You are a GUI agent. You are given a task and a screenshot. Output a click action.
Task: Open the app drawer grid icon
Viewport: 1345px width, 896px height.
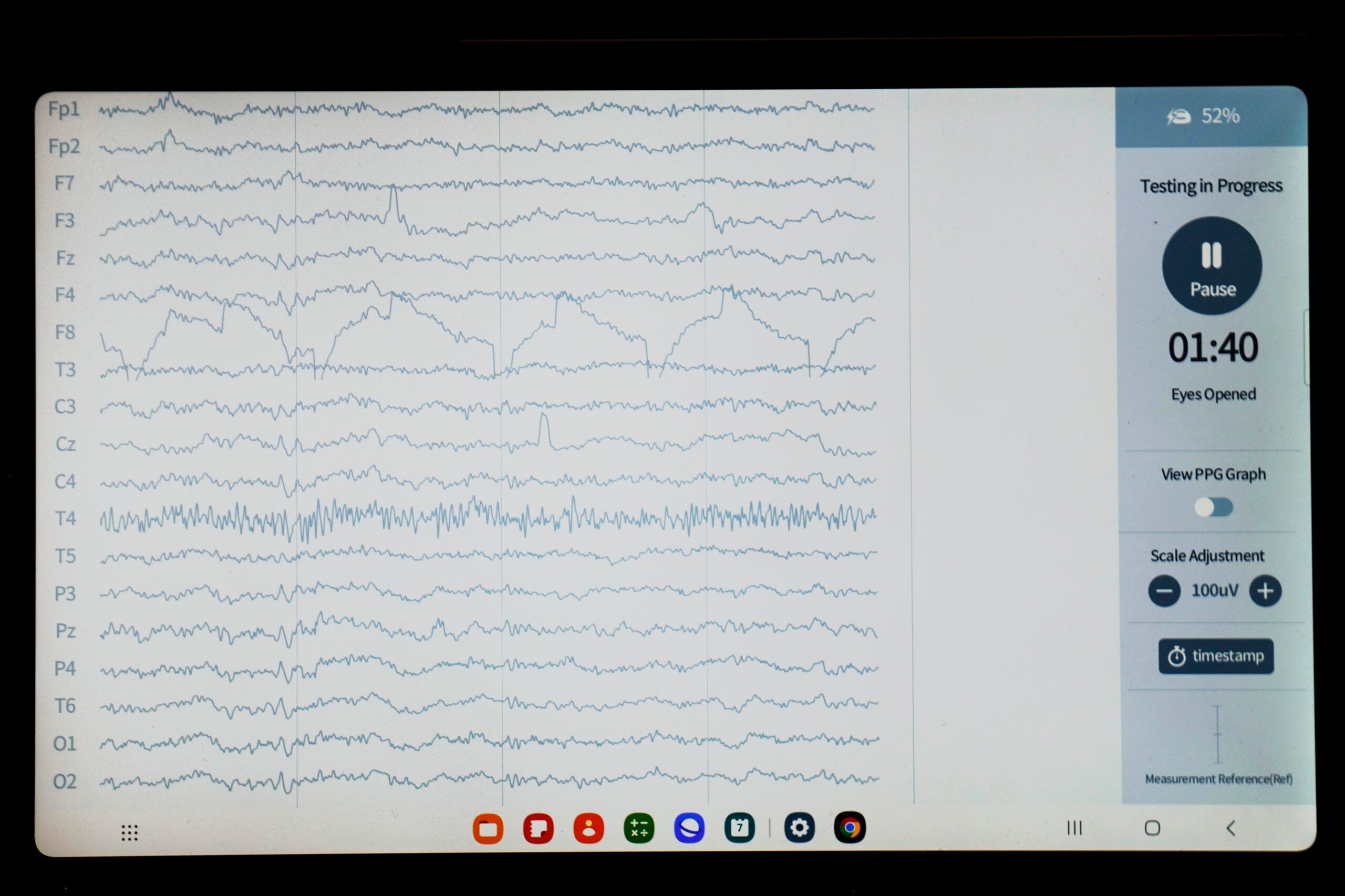[x=130, y=832]
